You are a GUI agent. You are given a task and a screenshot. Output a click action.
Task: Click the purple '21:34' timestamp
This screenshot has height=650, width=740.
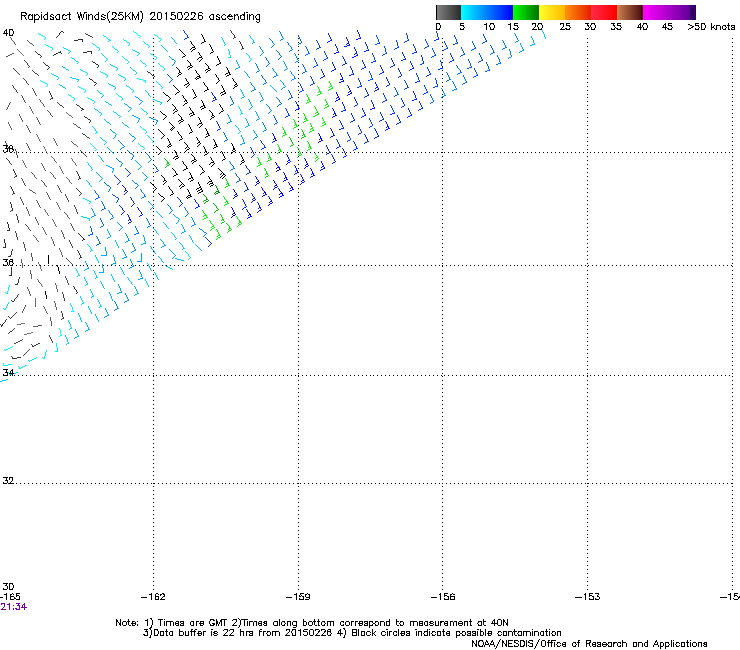(14, 607)
